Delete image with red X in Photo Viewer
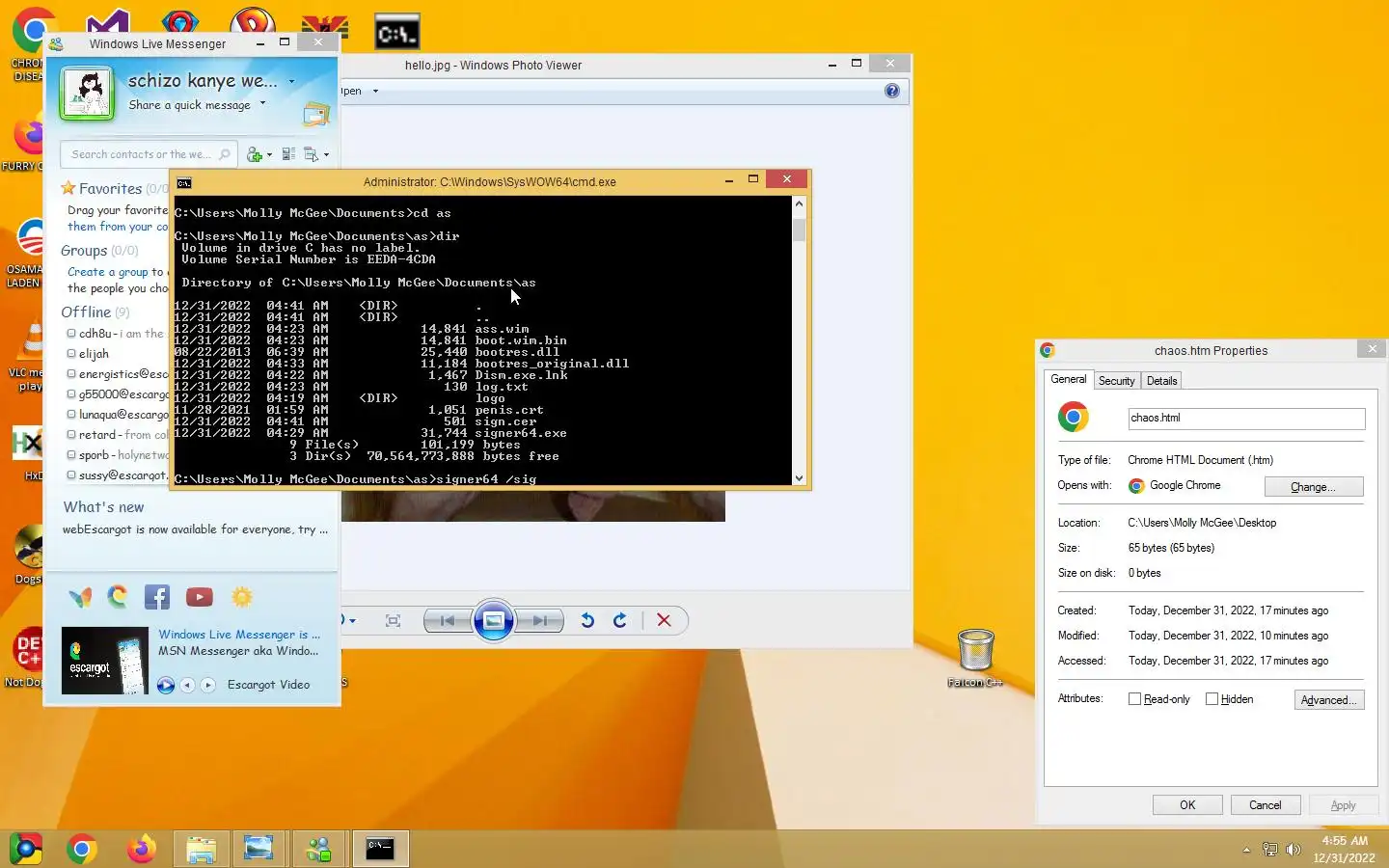Image resolution: width=1389 pixels, height=868 pixels. pos(664,620)
